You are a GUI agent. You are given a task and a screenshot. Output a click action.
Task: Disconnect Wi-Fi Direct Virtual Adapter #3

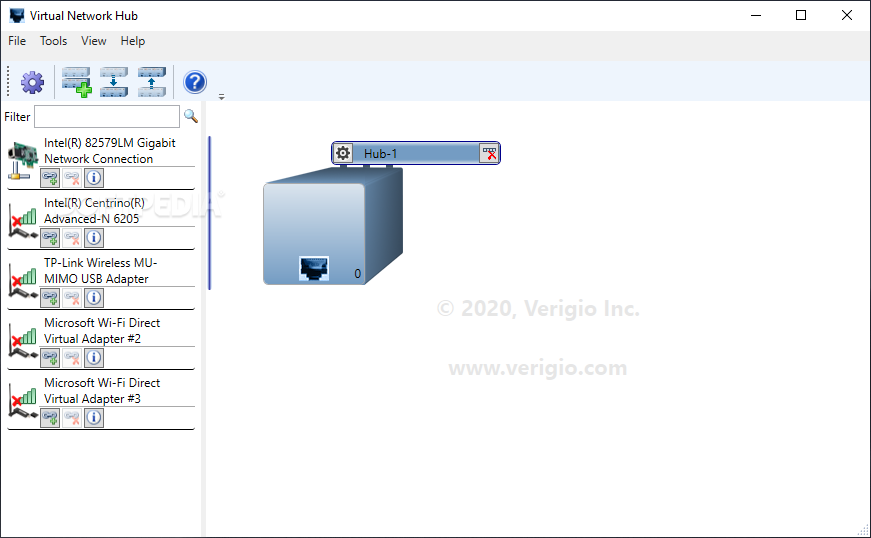pyautogui.click(x=72, y=418)
